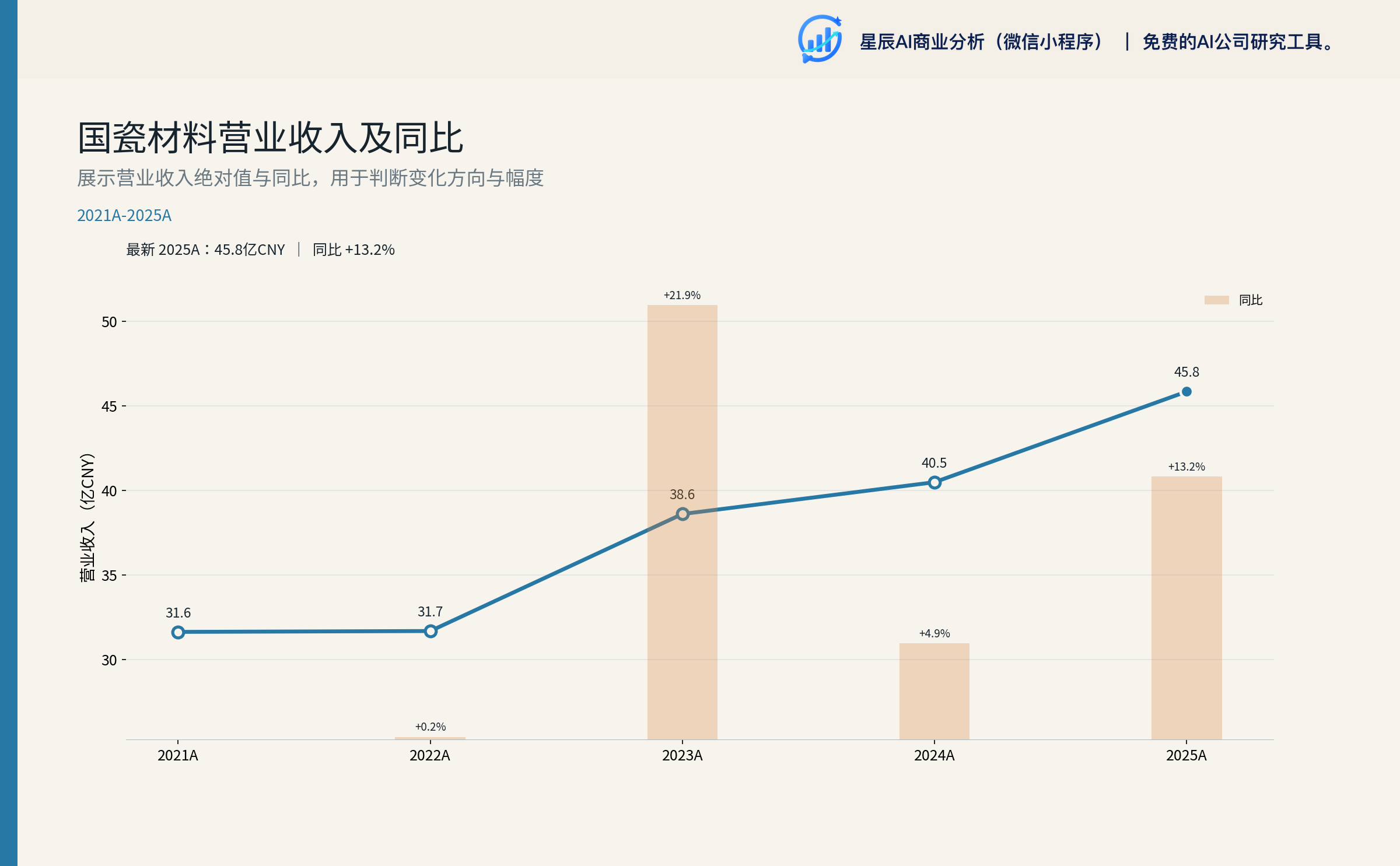Click the title 国瓷材料营业收入及同比

(x=271, y=138)
